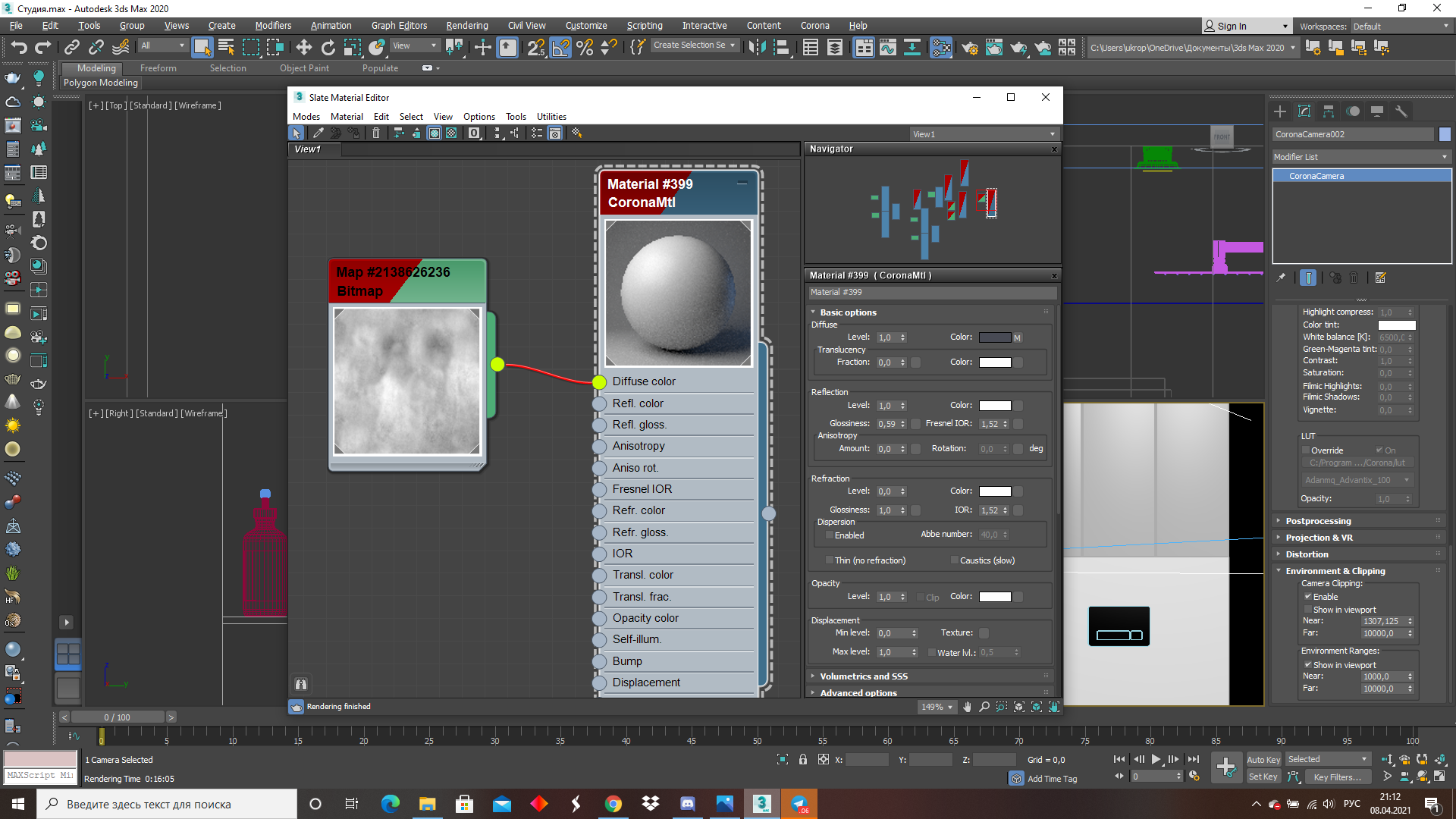Activate the Select and Link tool
1456x819 pixels.
(72, 47)
